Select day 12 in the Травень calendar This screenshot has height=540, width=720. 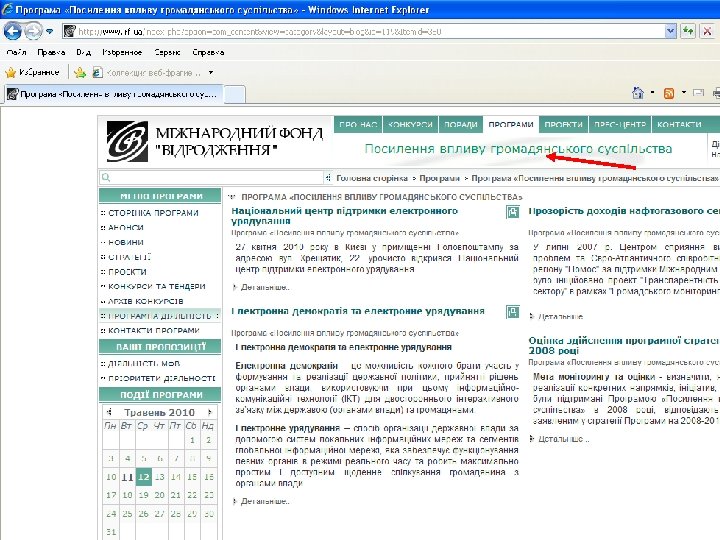pos(144,477)
